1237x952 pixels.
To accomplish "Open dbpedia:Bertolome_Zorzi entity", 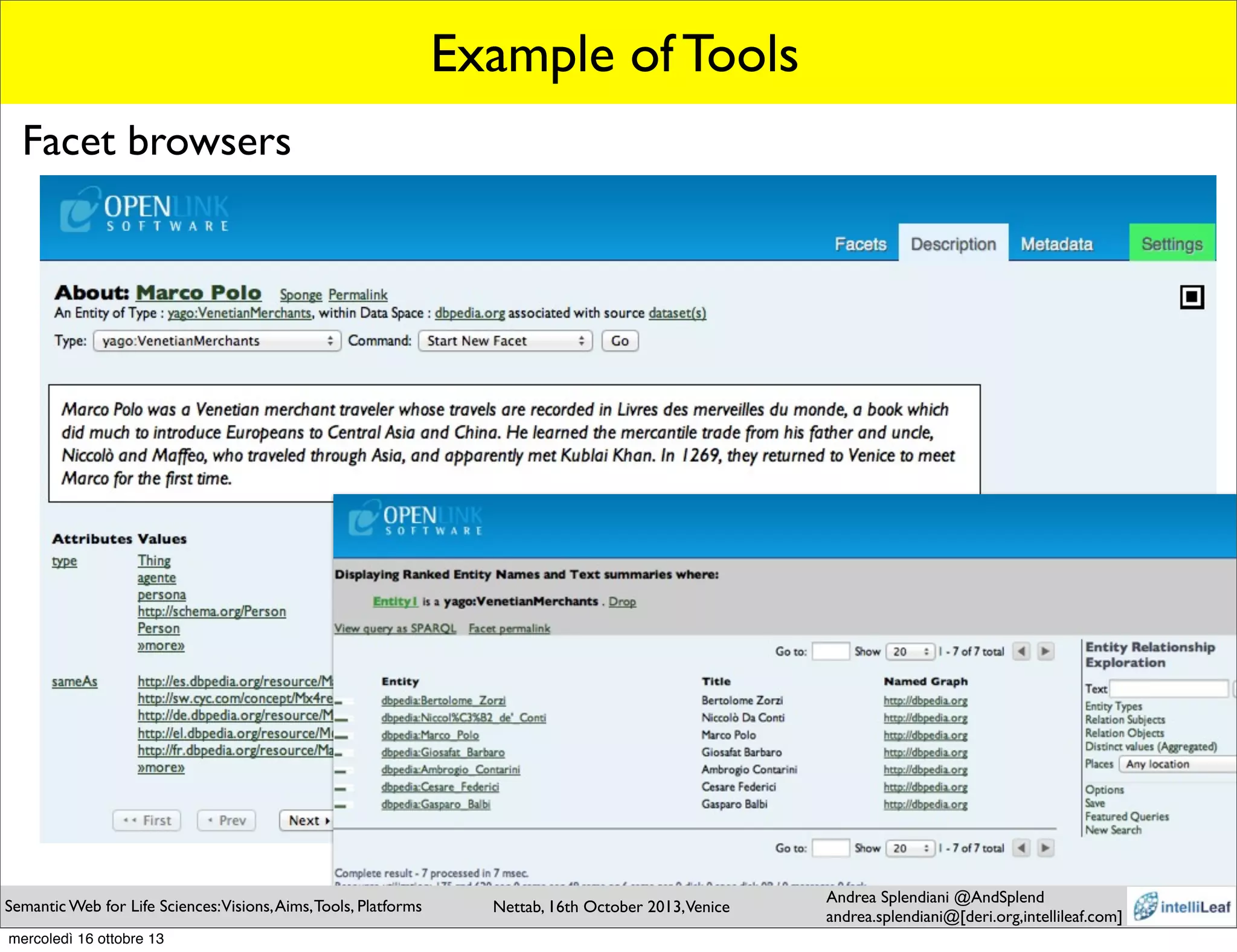I will [x=443, y=701].
